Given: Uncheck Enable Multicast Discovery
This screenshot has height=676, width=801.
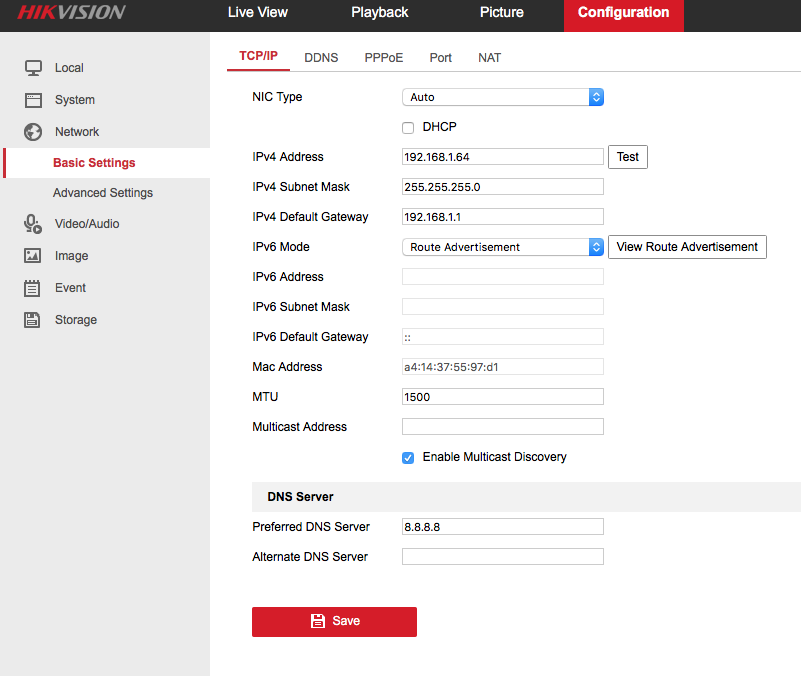Looking at the screenshot, I should (x=408, y=458).
